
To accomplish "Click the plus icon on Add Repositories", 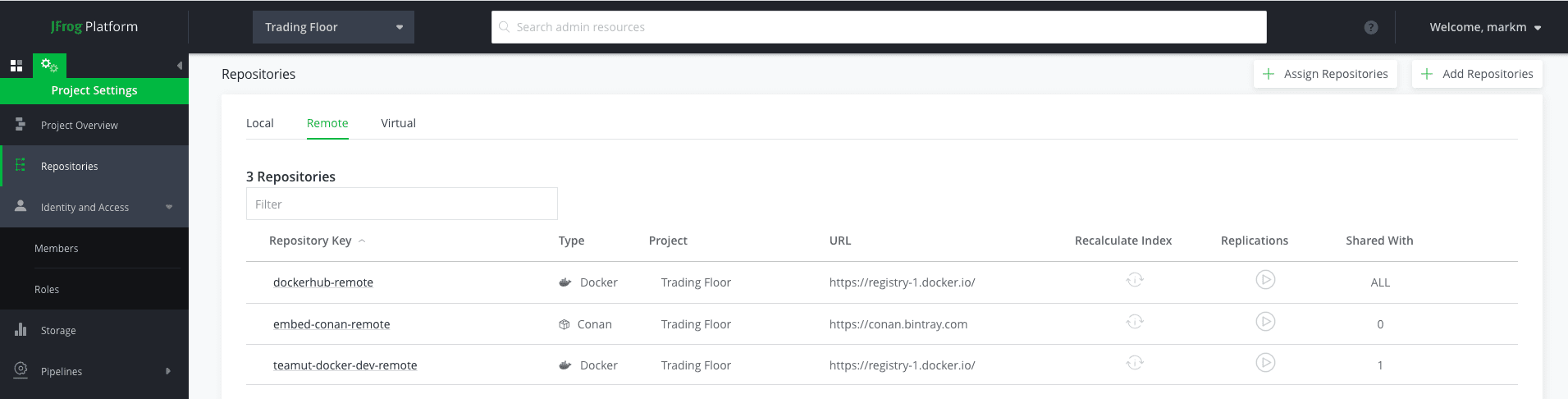I will pyautogui.click(x=1427, y=74).
